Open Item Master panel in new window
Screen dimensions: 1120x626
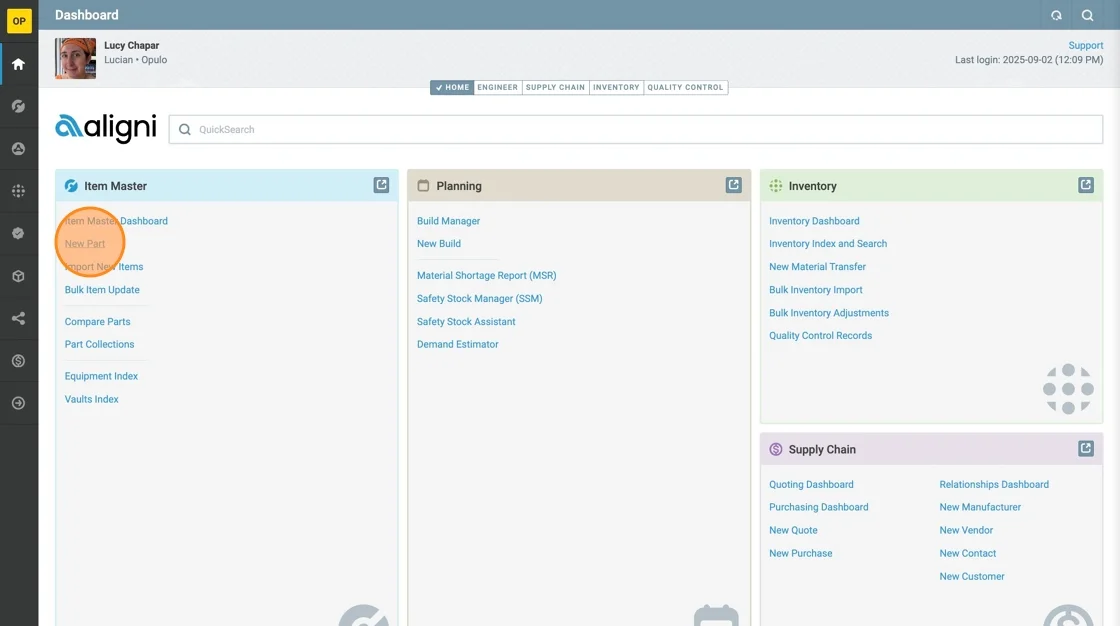(381, 185)
